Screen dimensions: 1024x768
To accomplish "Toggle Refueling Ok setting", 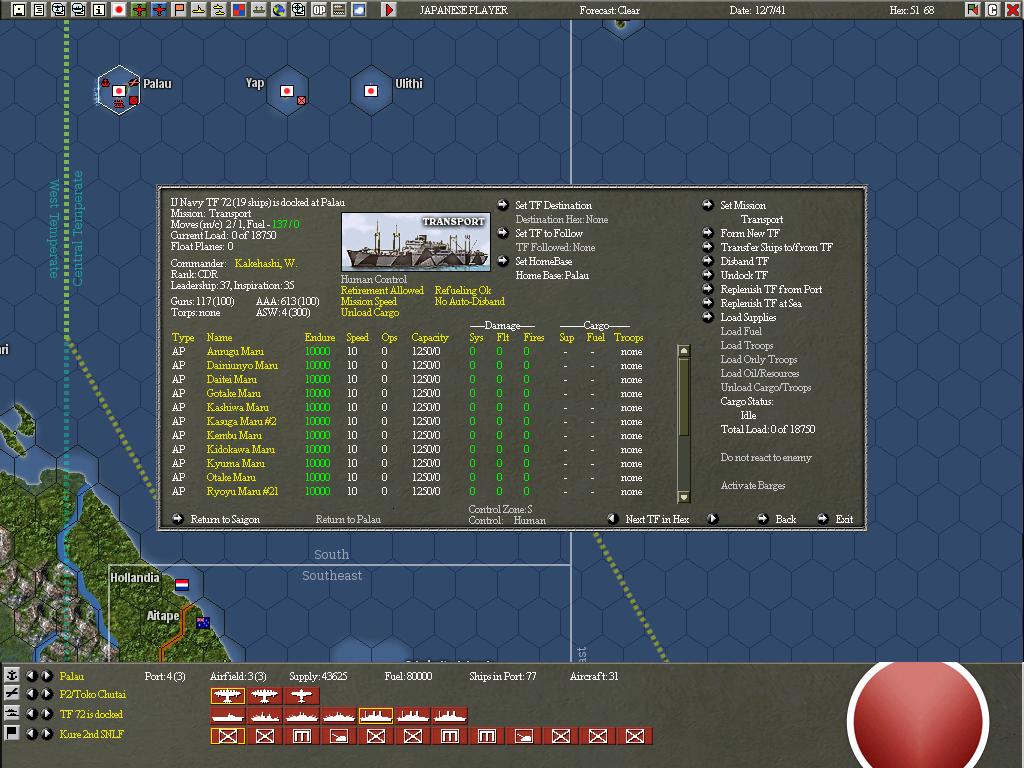I will point(463,290).
